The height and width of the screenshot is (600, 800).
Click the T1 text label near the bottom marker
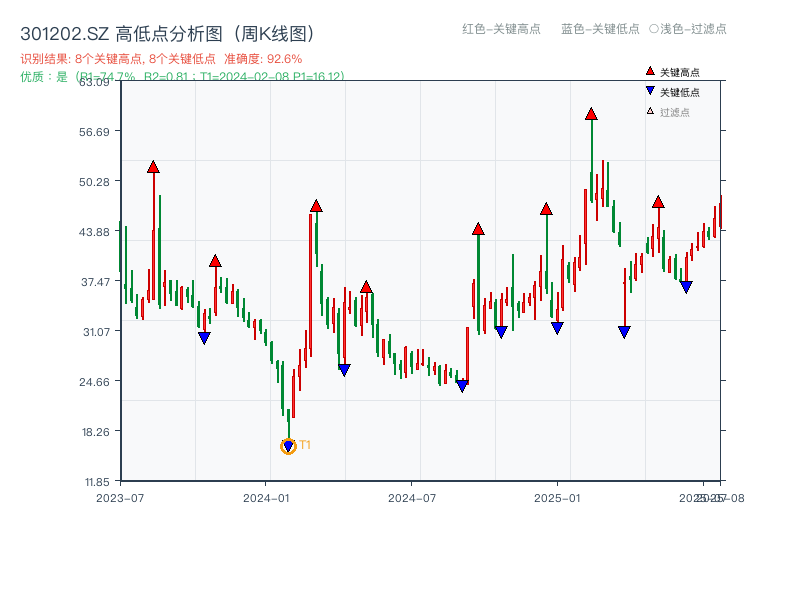(x=305, y=443)
